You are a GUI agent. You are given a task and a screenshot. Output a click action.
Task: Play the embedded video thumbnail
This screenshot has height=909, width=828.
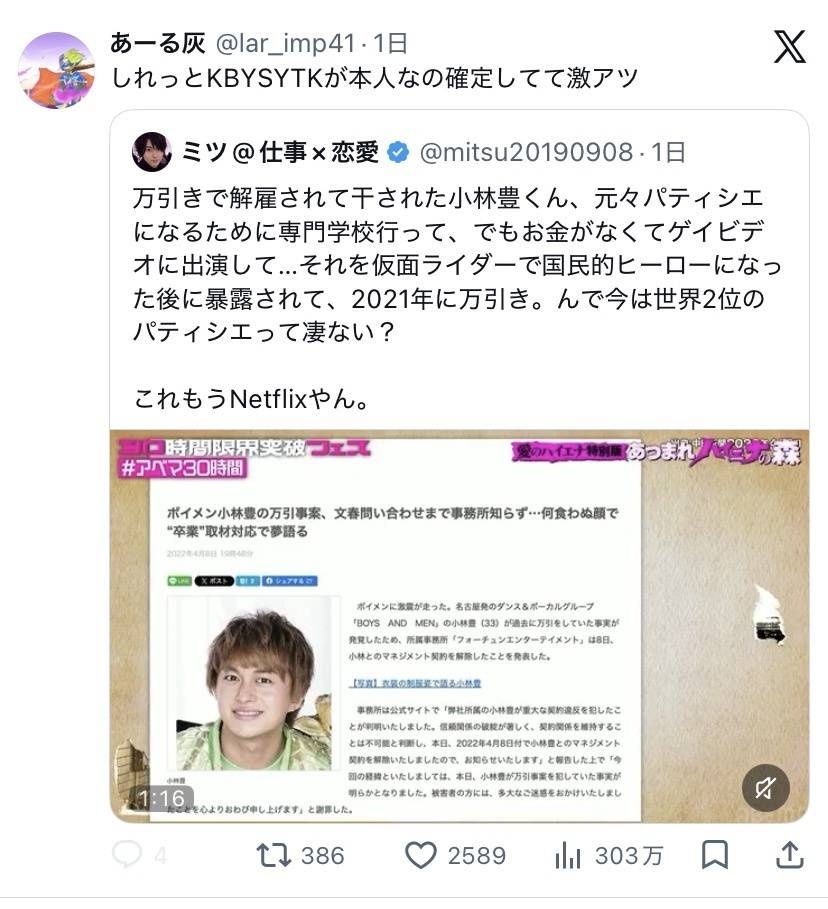coord(459,626)
